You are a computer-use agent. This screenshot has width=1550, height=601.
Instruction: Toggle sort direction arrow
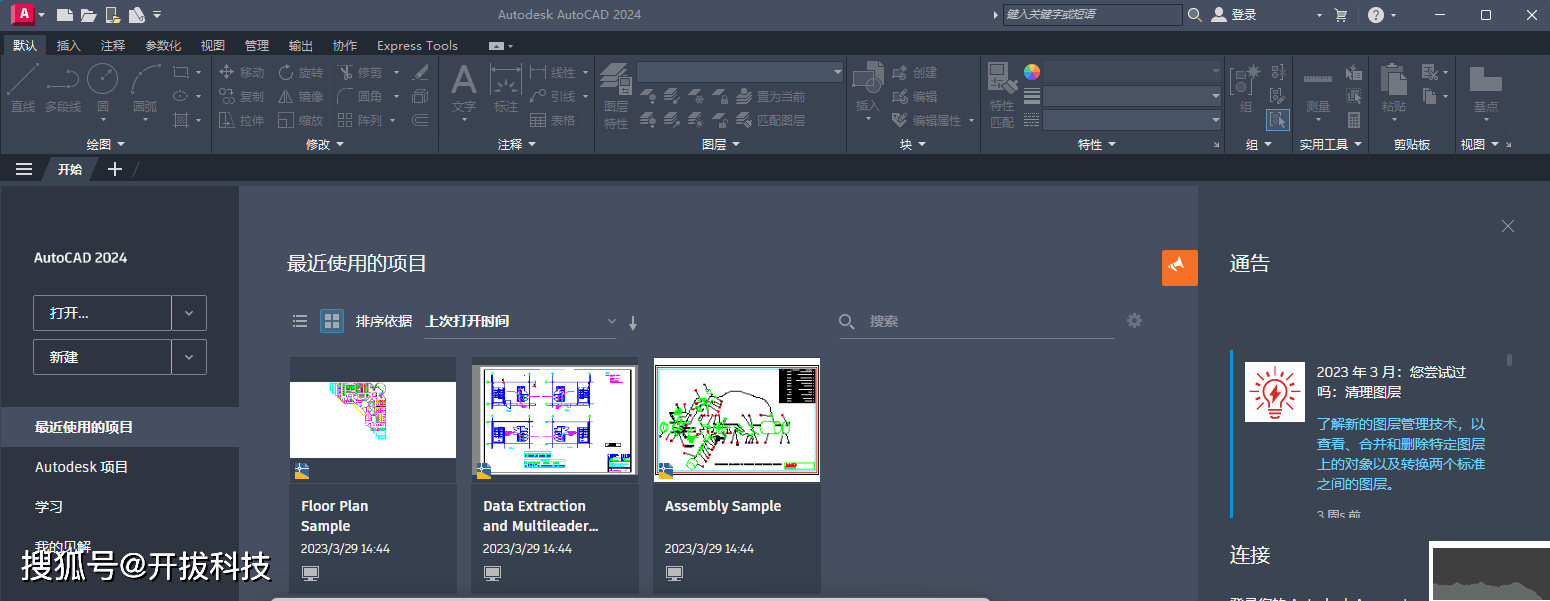coord(633,322)
